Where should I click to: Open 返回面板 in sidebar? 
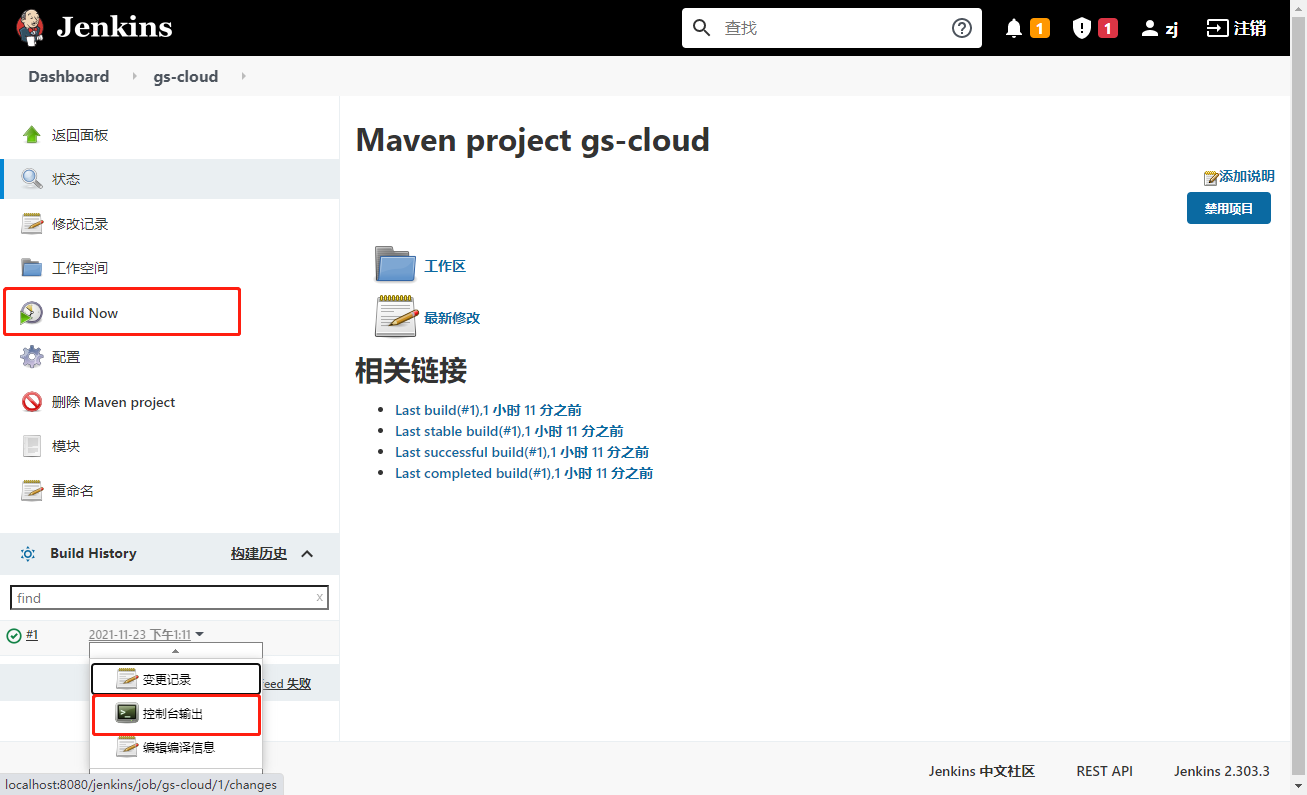(x=80, y=135)
